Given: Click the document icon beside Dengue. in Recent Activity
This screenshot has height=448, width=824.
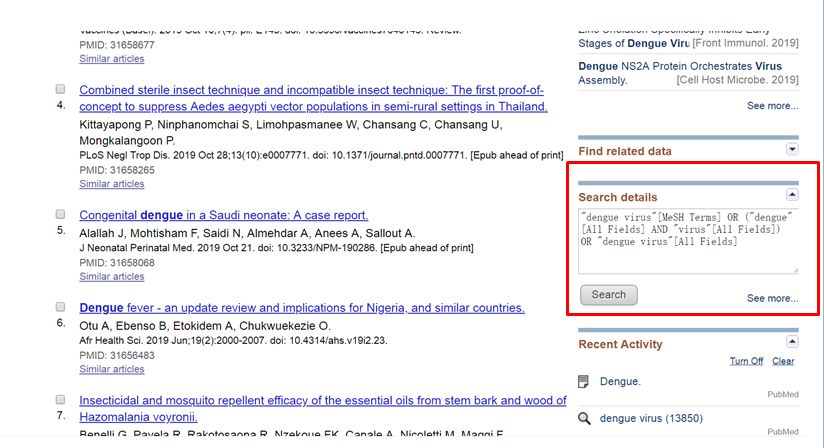Looking at the screenshot, I should point(583,382).
